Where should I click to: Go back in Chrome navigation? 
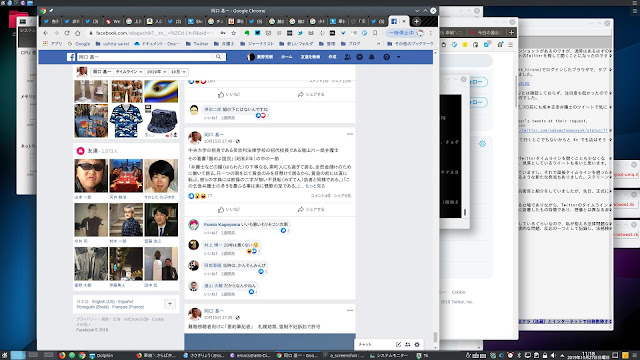click(45, 33)
